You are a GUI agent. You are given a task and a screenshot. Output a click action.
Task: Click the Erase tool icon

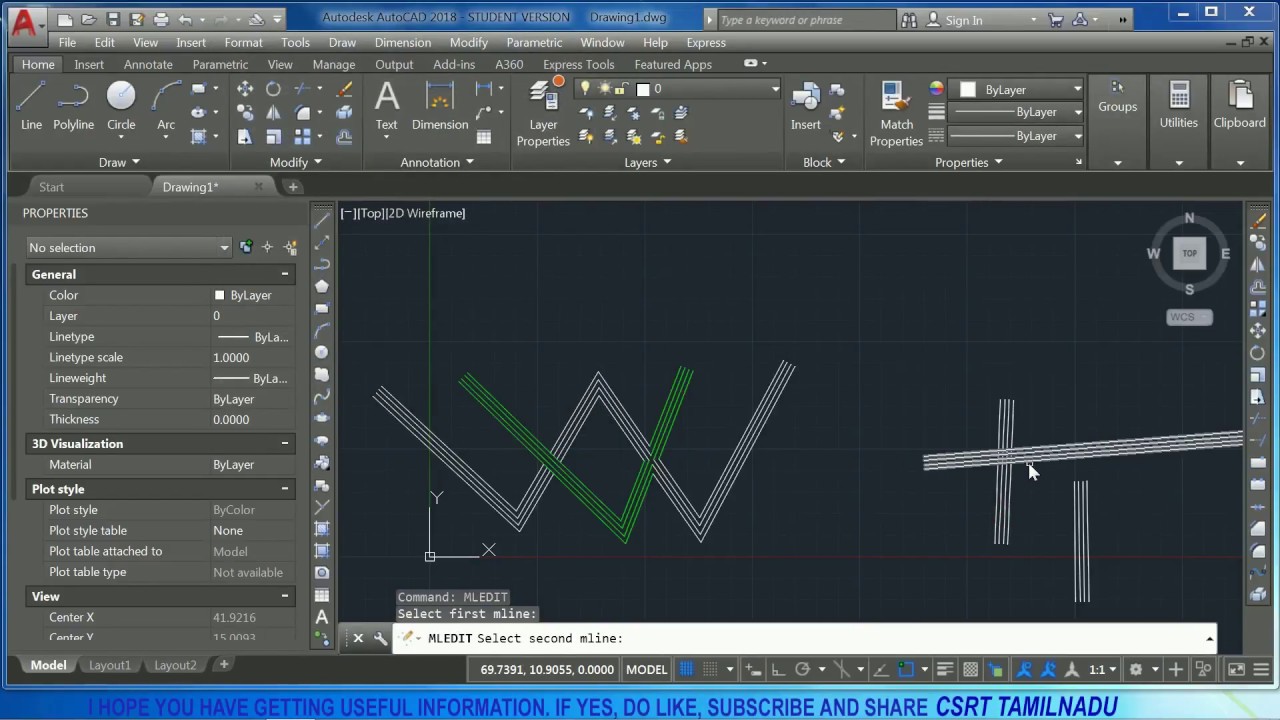click(x=345, y=89)
